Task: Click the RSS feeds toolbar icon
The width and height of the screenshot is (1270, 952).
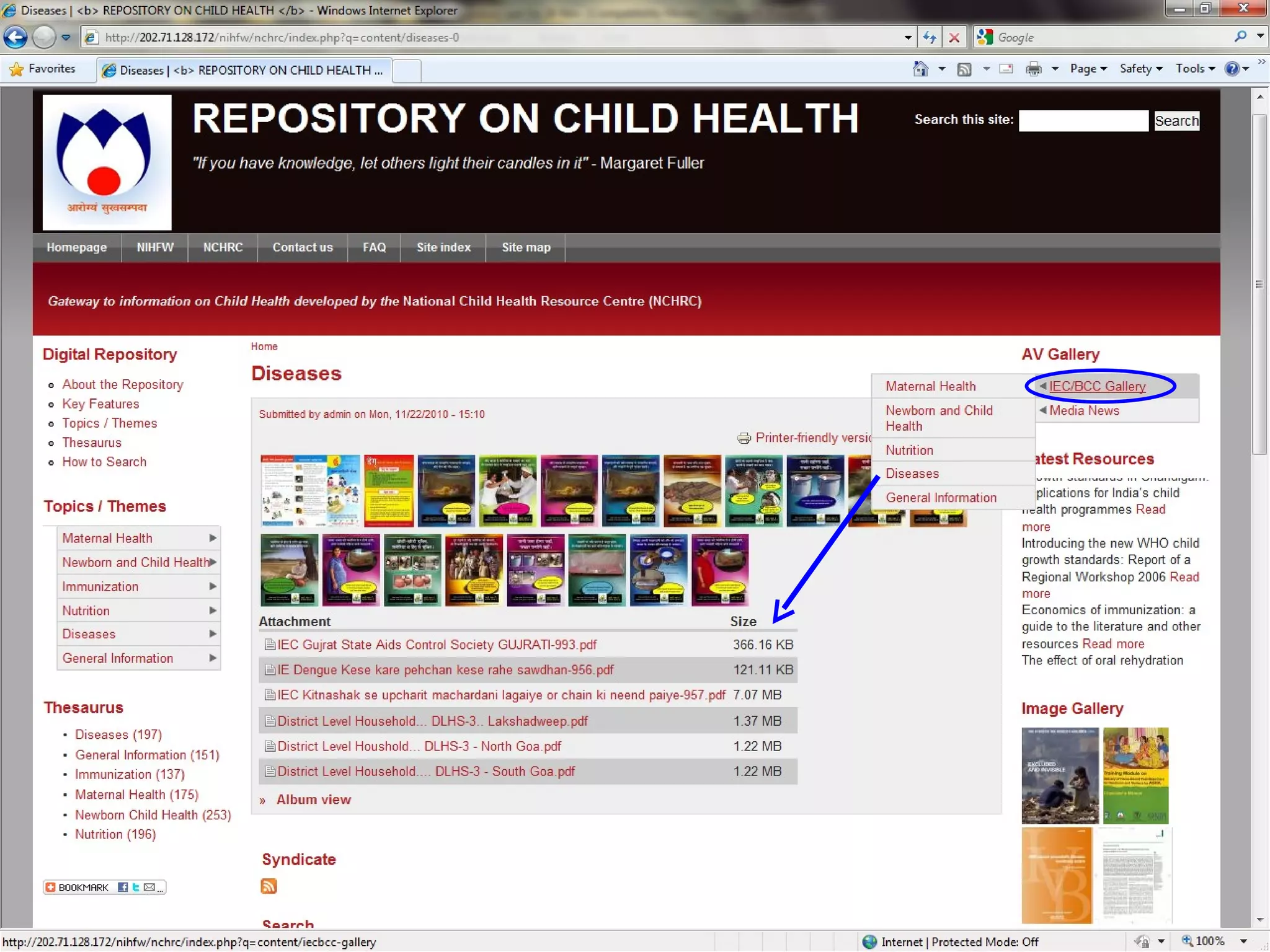Action: (x=964, y=69)
